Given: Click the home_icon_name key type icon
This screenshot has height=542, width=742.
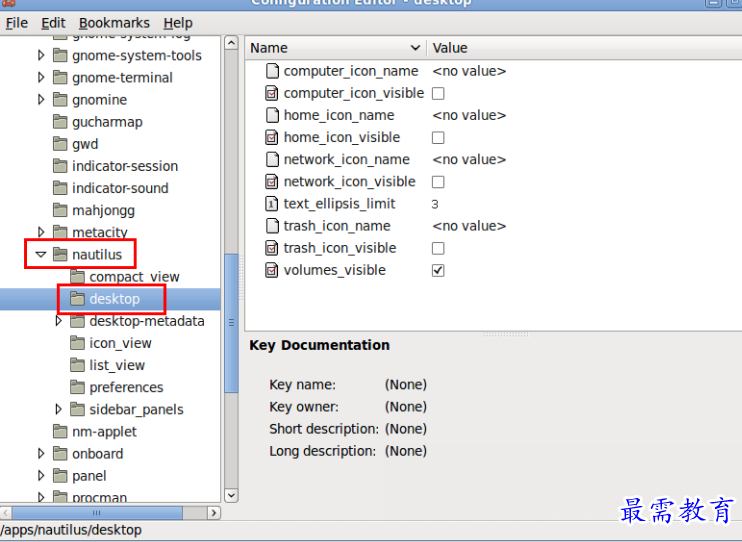Looking at the screenshot, I should [272, 115].
